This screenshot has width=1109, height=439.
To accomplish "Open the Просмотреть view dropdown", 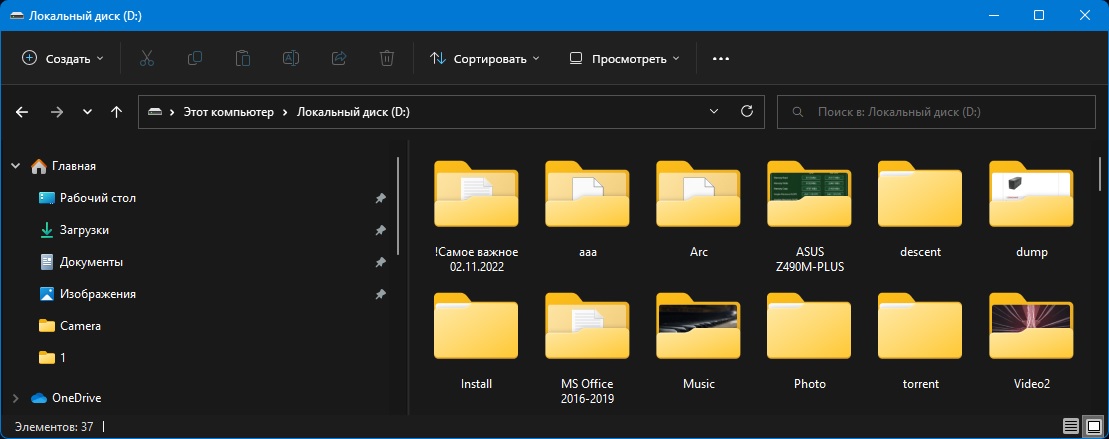I will [625, 59].
